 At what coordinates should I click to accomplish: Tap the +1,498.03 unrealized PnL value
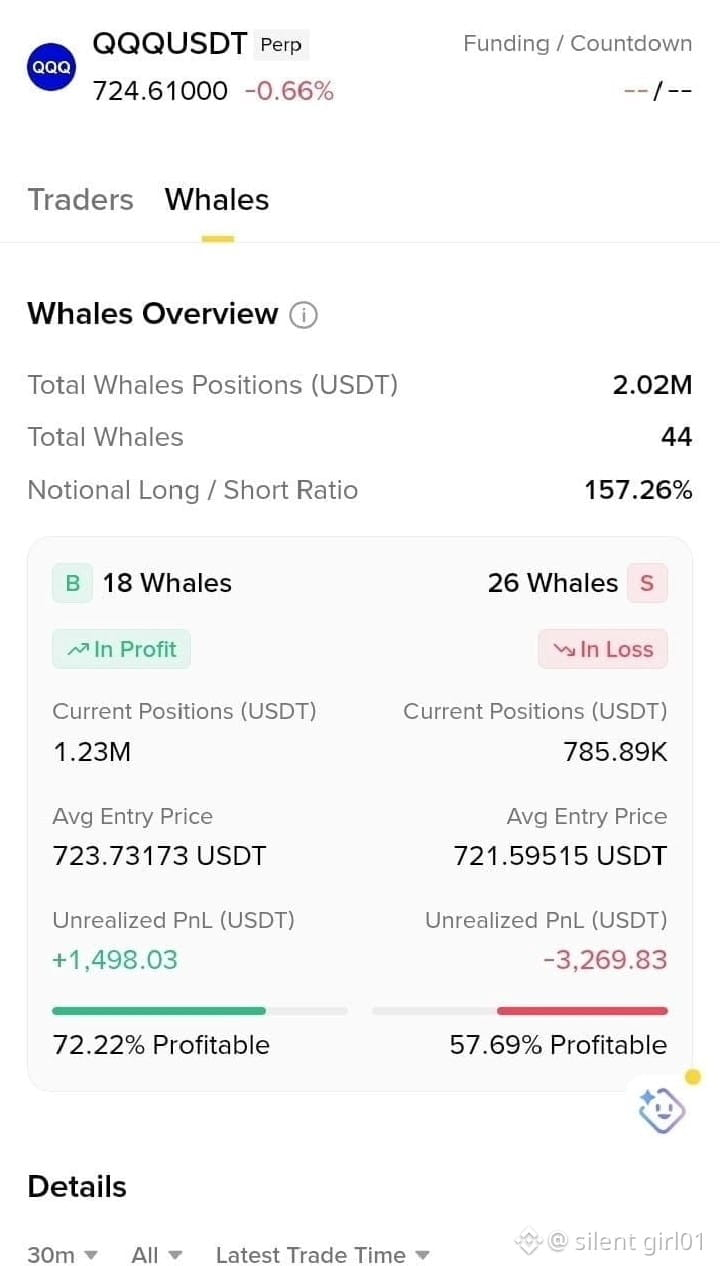click(x=115, y=960)
